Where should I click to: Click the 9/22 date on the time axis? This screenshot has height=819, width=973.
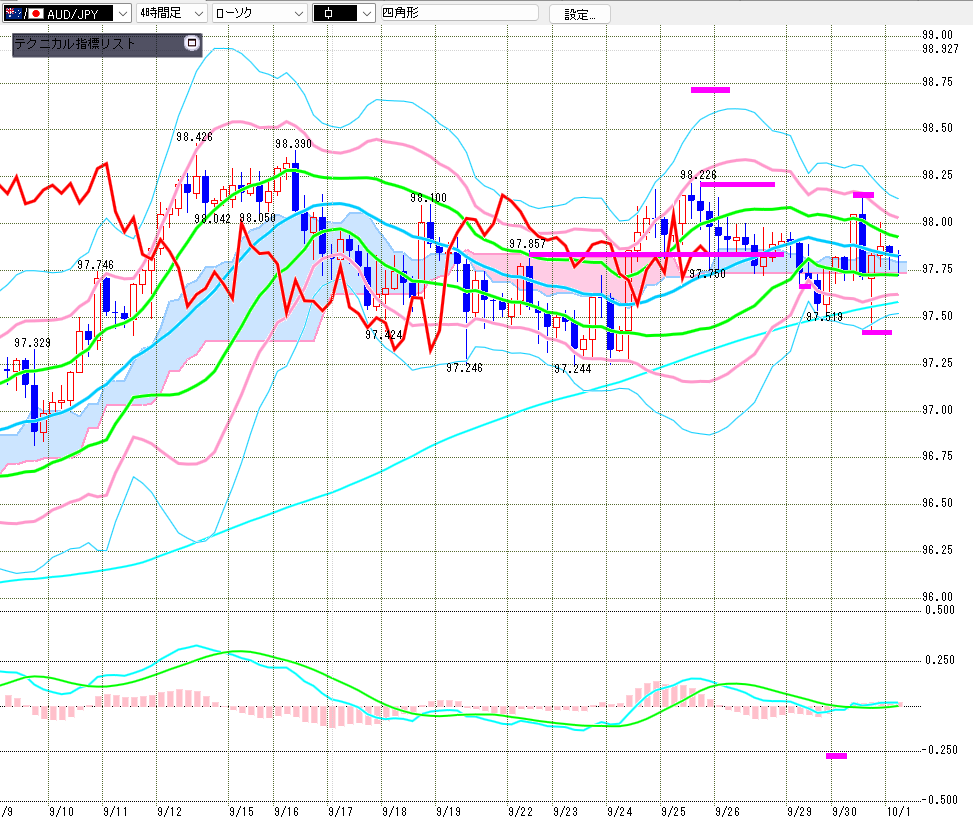click(520, 810)
